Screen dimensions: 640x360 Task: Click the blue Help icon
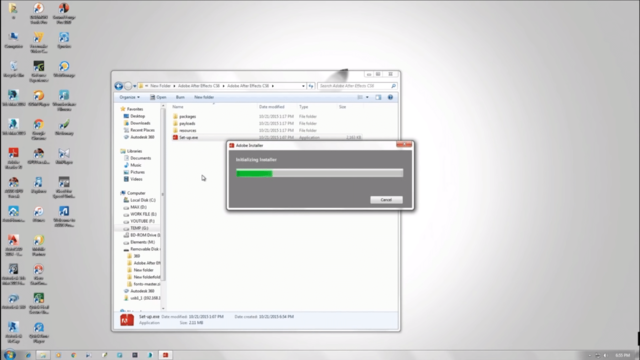pos(390,97)
